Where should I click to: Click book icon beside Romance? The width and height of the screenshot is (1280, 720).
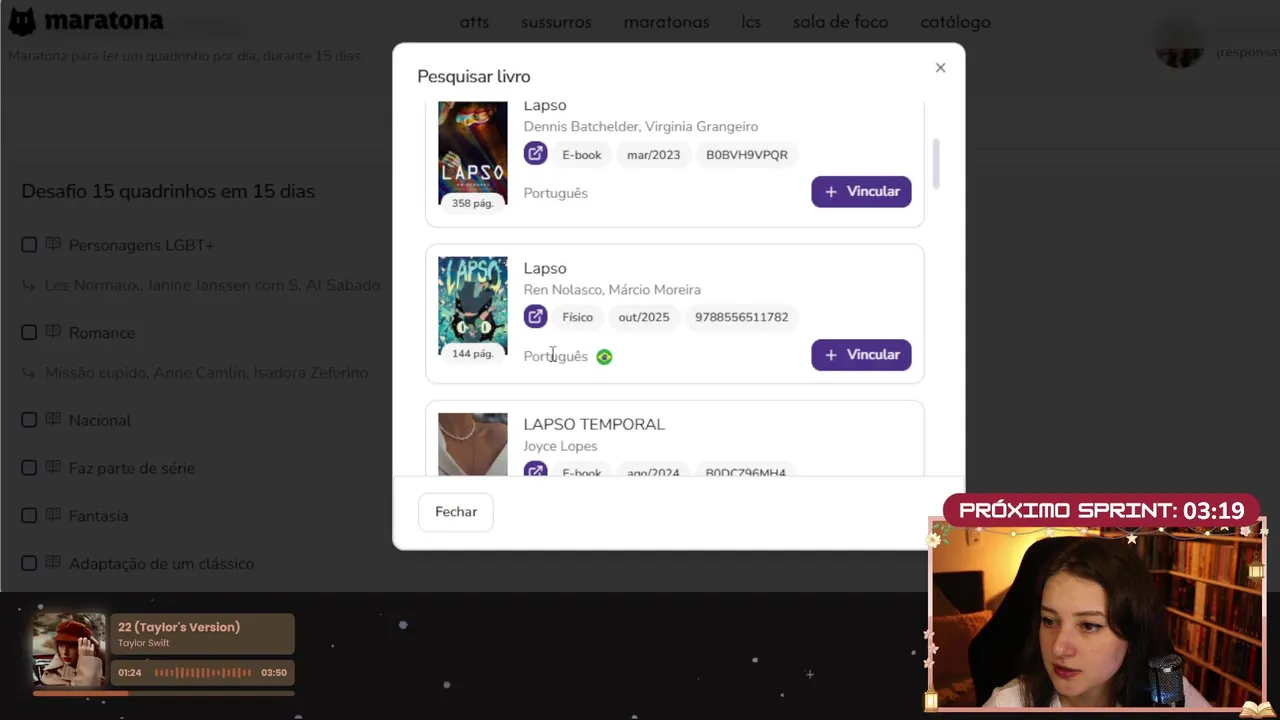(53, 332)
